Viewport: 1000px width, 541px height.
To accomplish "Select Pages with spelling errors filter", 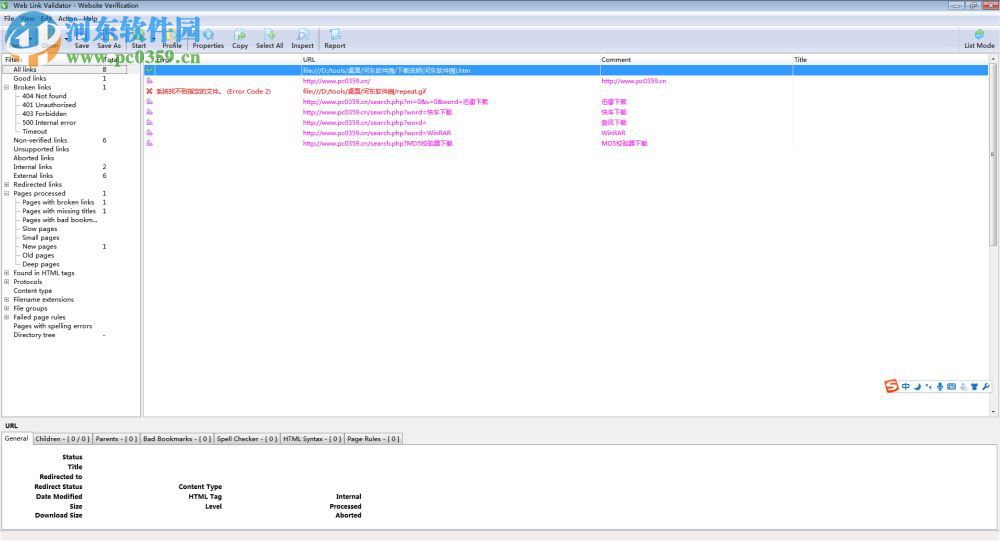I will (53, 326).
